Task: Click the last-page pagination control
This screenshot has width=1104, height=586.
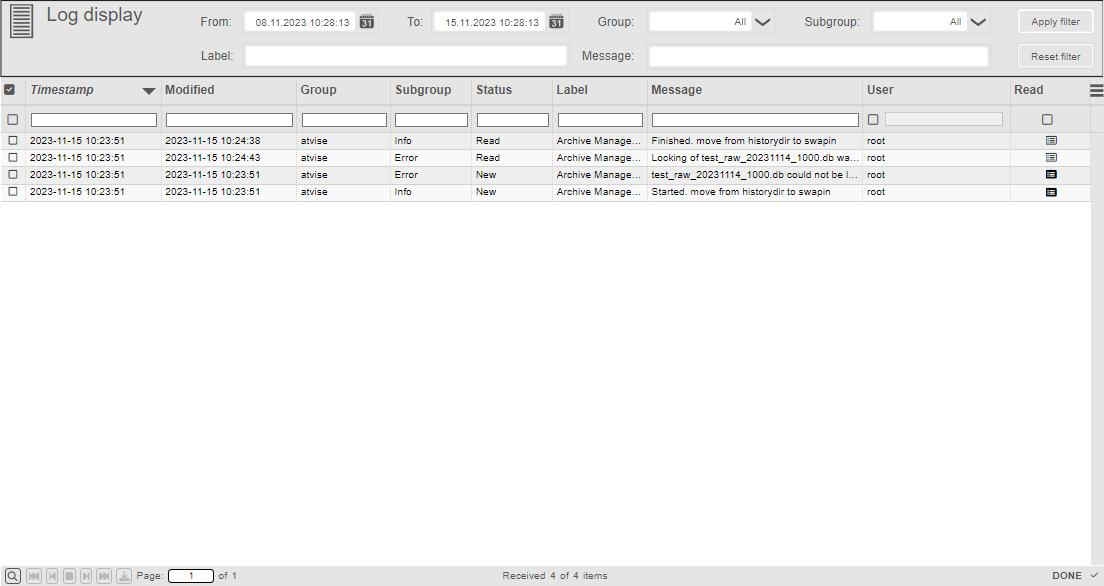Action: click(104, 575)
